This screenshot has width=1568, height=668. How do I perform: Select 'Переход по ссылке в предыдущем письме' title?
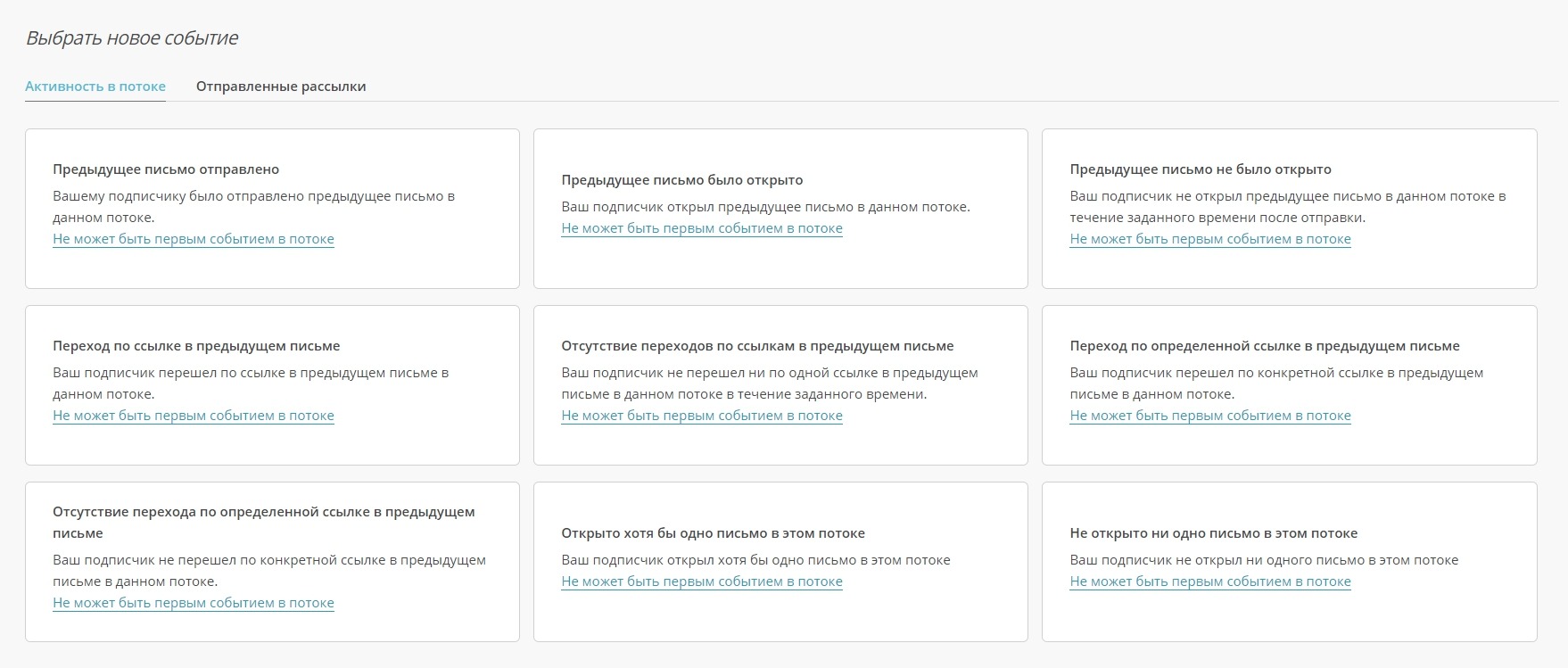(196, 346)
